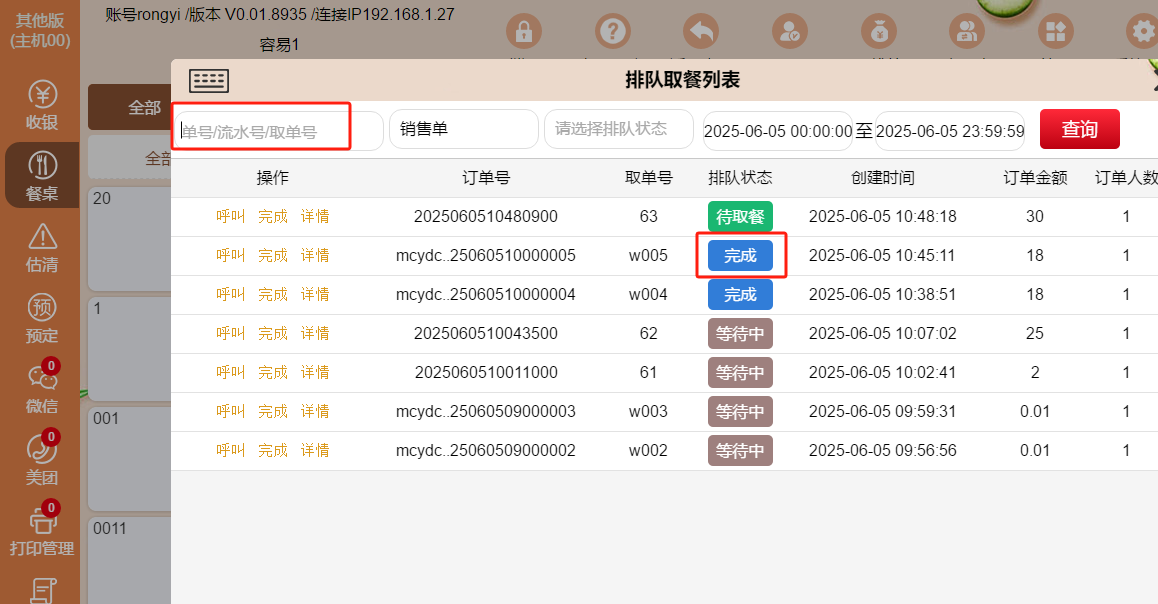Click the green 待取餐 status badge
Screen dimensions: 1158x604
point(740,216)
